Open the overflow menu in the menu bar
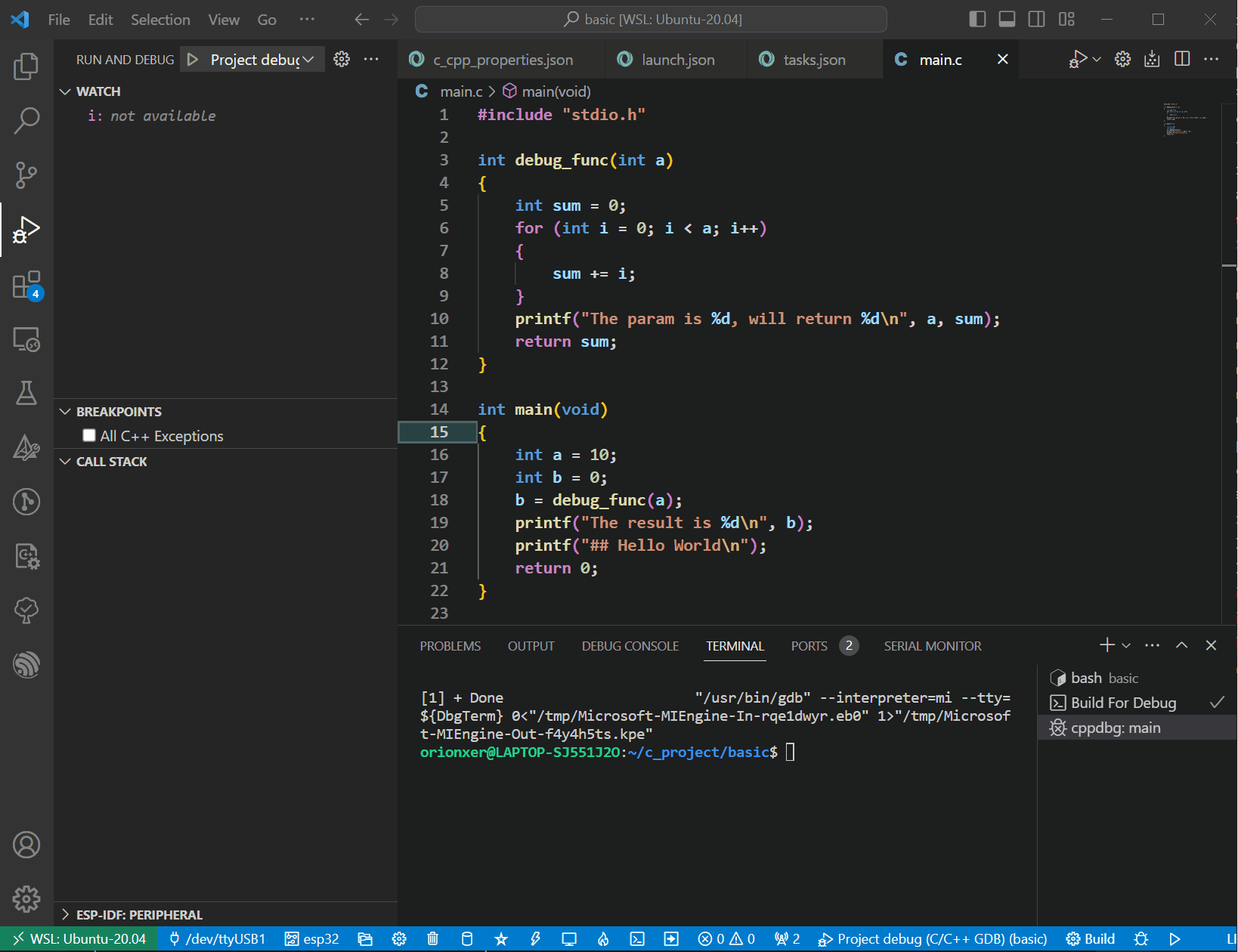The width and height of the screenshot is (1238, 952). (x=307, y=20)
